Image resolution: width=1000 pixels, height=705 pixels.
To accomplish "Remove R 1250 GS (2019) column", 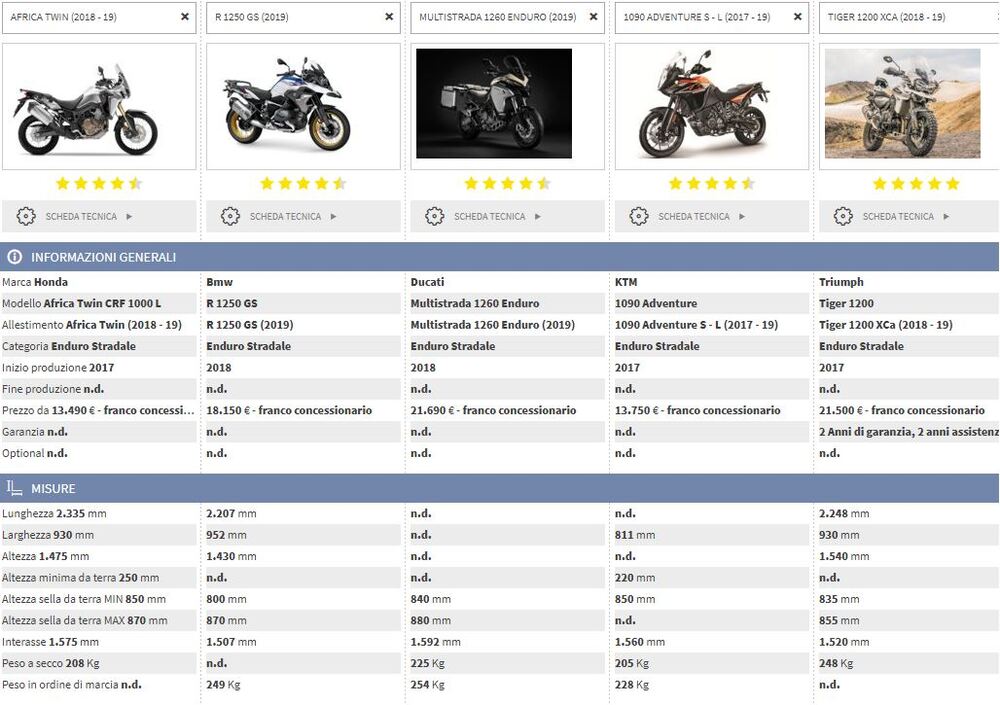I will pyautogui.click(x=389, y=17).
